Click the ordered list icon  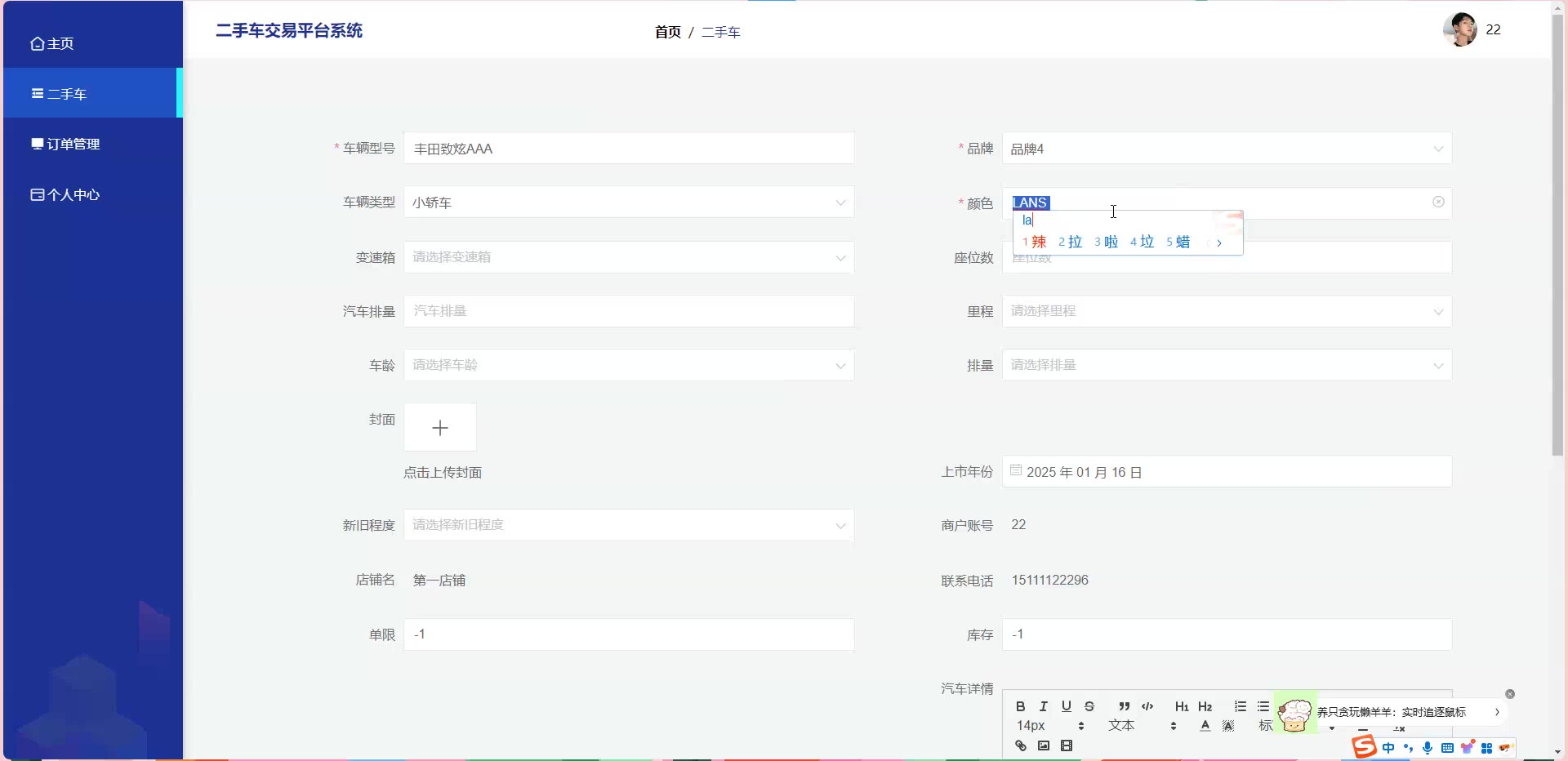1240,706
